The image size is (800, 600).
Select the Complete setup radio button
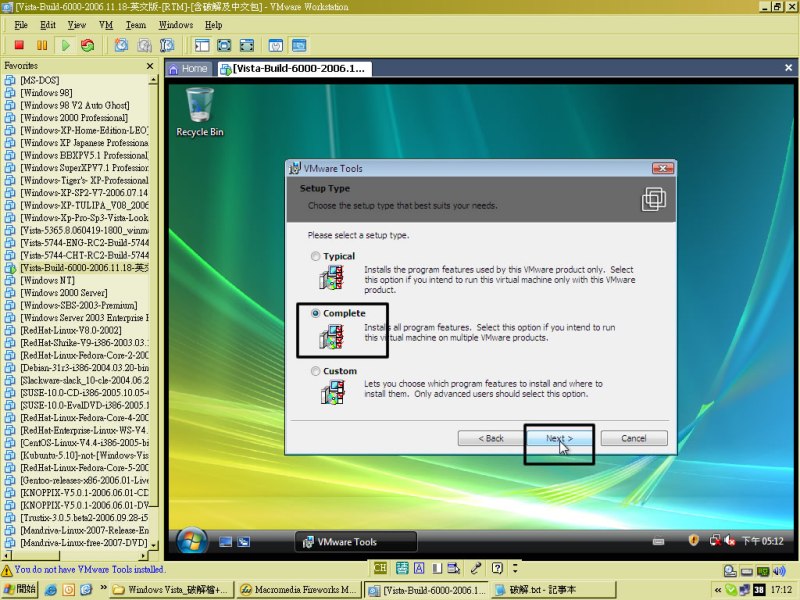[315, 313]
